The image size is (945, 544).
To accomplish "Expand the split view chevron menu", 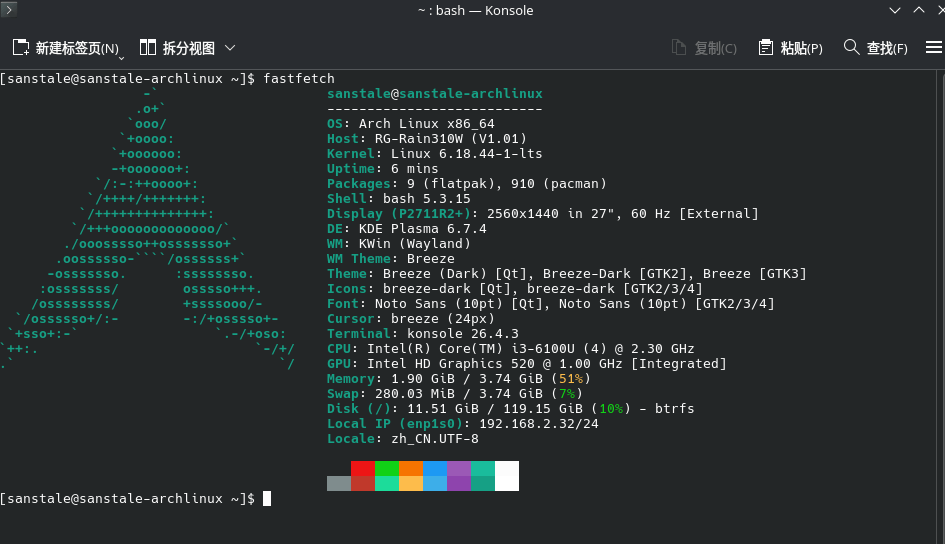I will [230, 48].
